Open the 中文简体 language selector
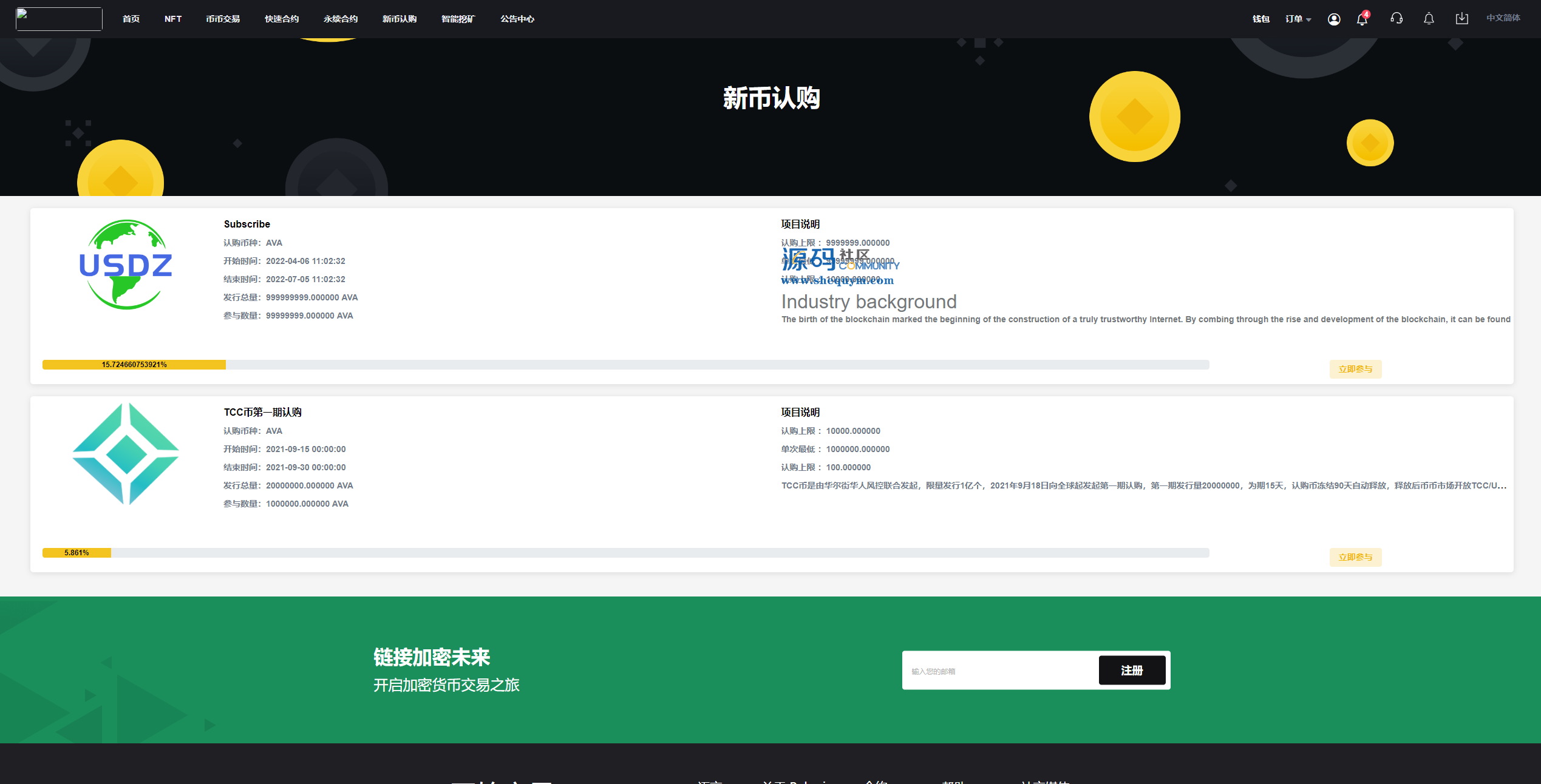1541x784 pixels. tap(1503, 18)
